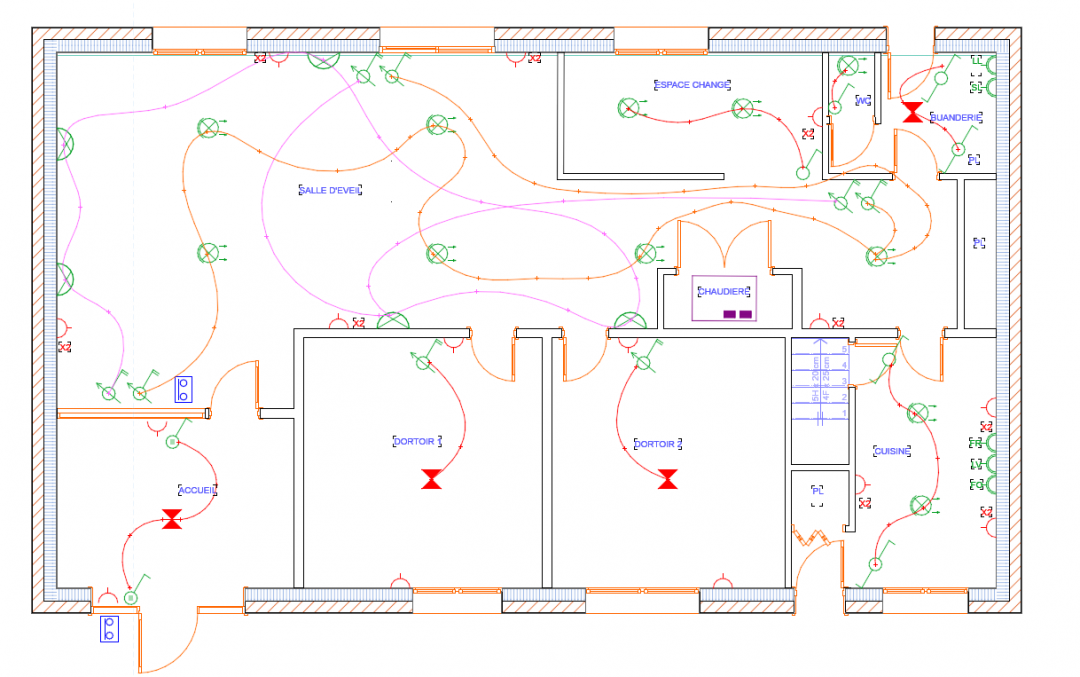
Task: Click the left ceiling light in Espace Change
Action: pos(628,107)
